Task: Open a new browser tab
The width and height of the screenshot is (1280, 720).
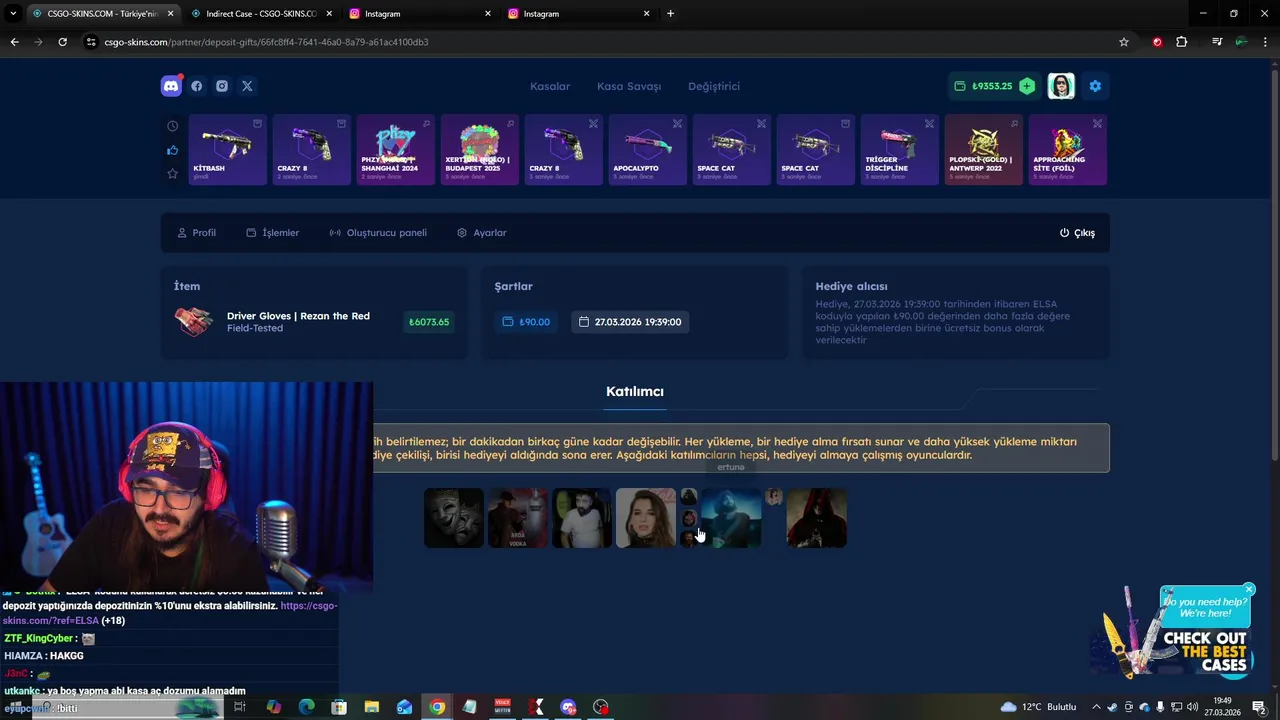Action: pyautogui.click(x=670, y=14)
